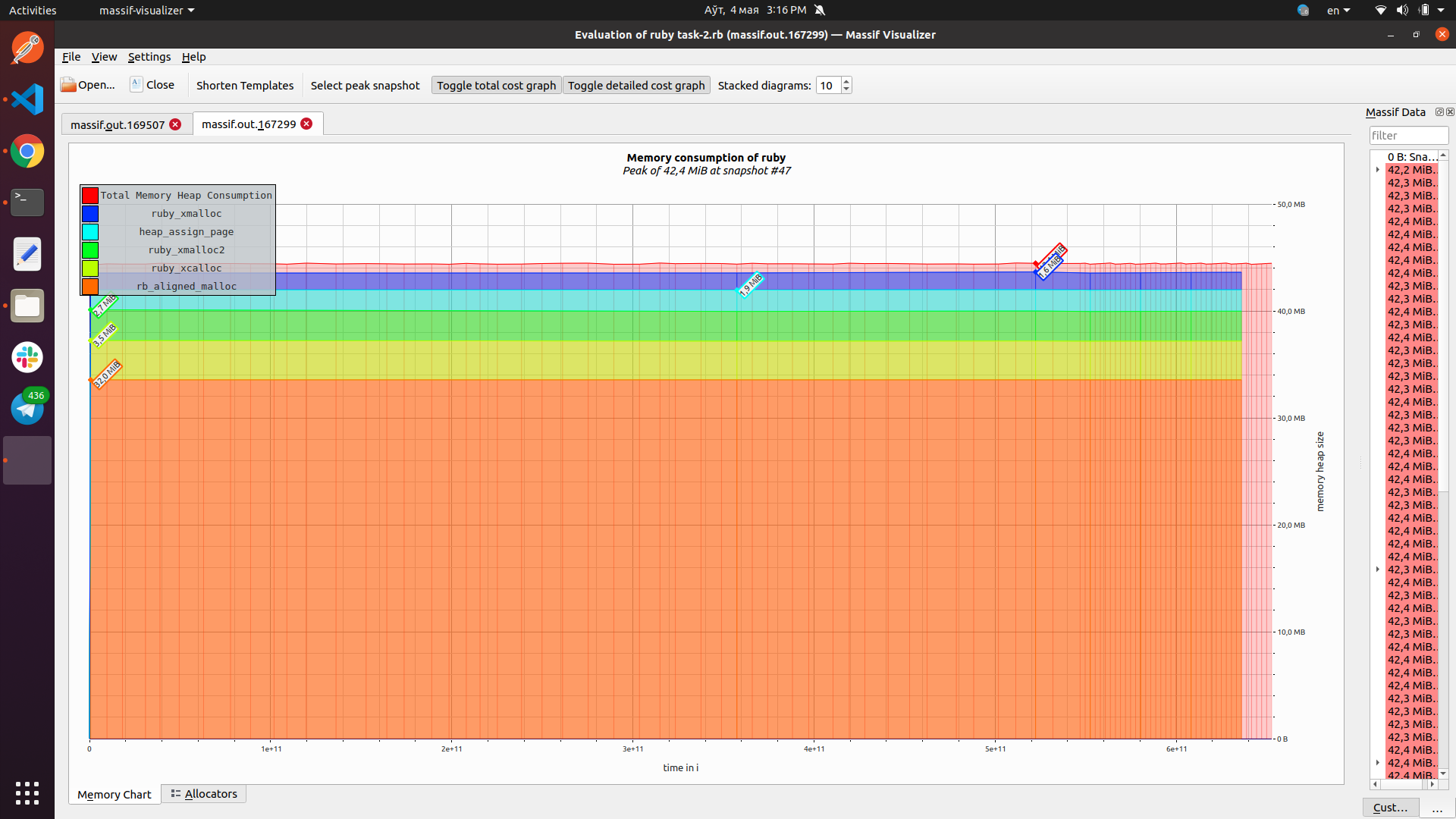Launch Telegram from the dock

27,409
